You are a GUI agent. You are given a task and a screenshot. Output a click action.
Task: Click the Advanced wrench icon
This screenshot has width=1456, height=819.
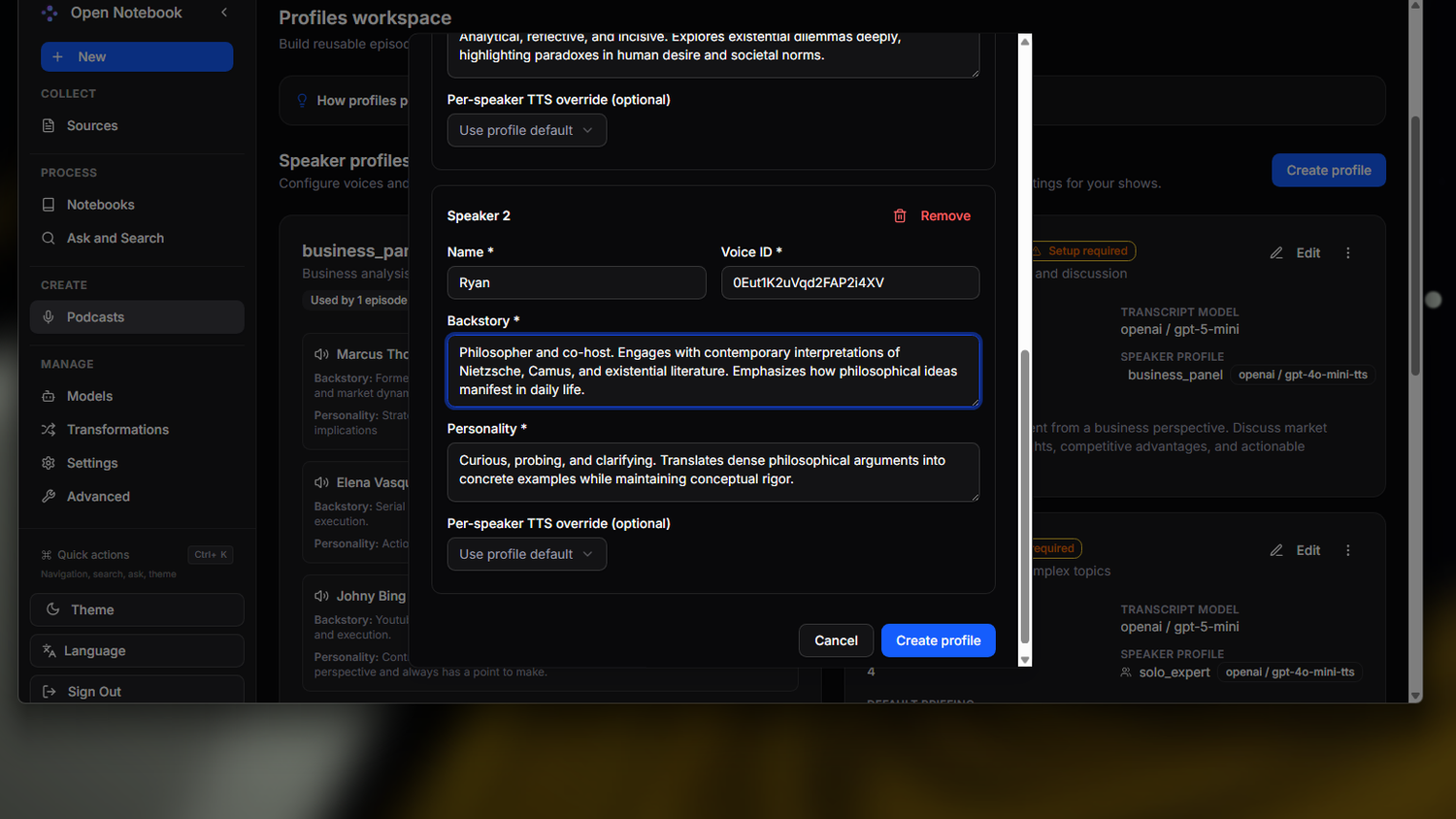tap(49, 496)
